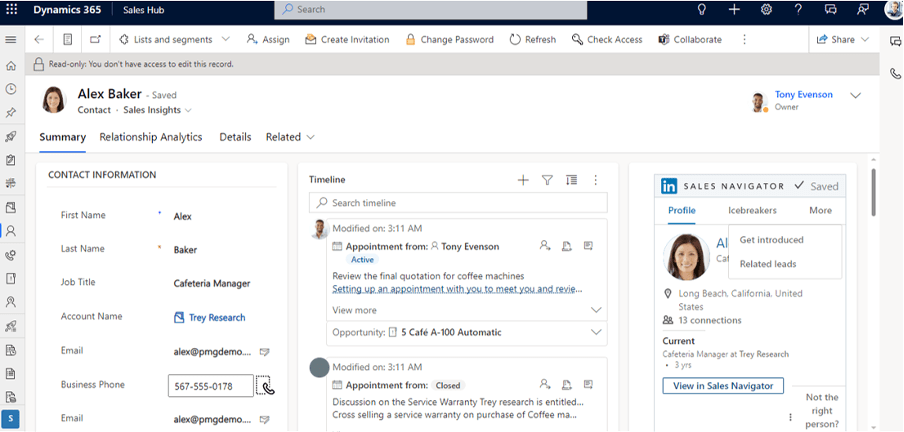The image size is (904, 432).
Task: Click the lightbulb assistant icon in top bar
Action: (702, 9)
